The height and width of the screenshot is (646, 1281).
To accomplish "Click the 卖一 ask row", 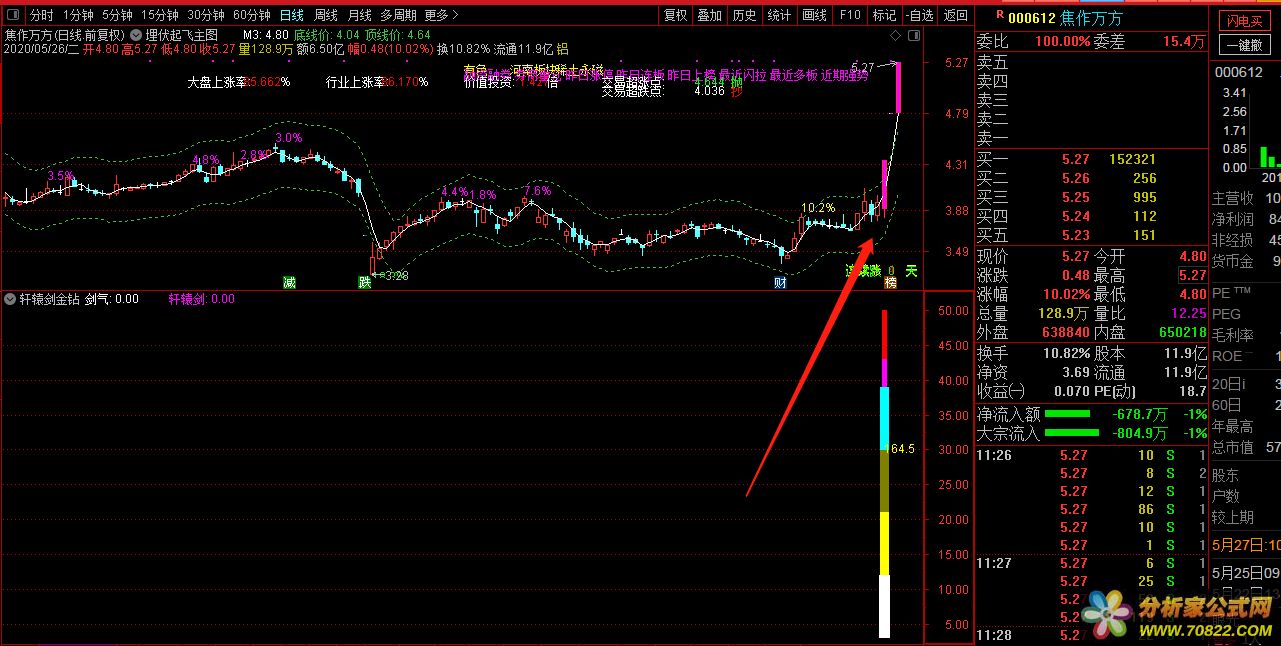I will click(x=1092, y=138).
